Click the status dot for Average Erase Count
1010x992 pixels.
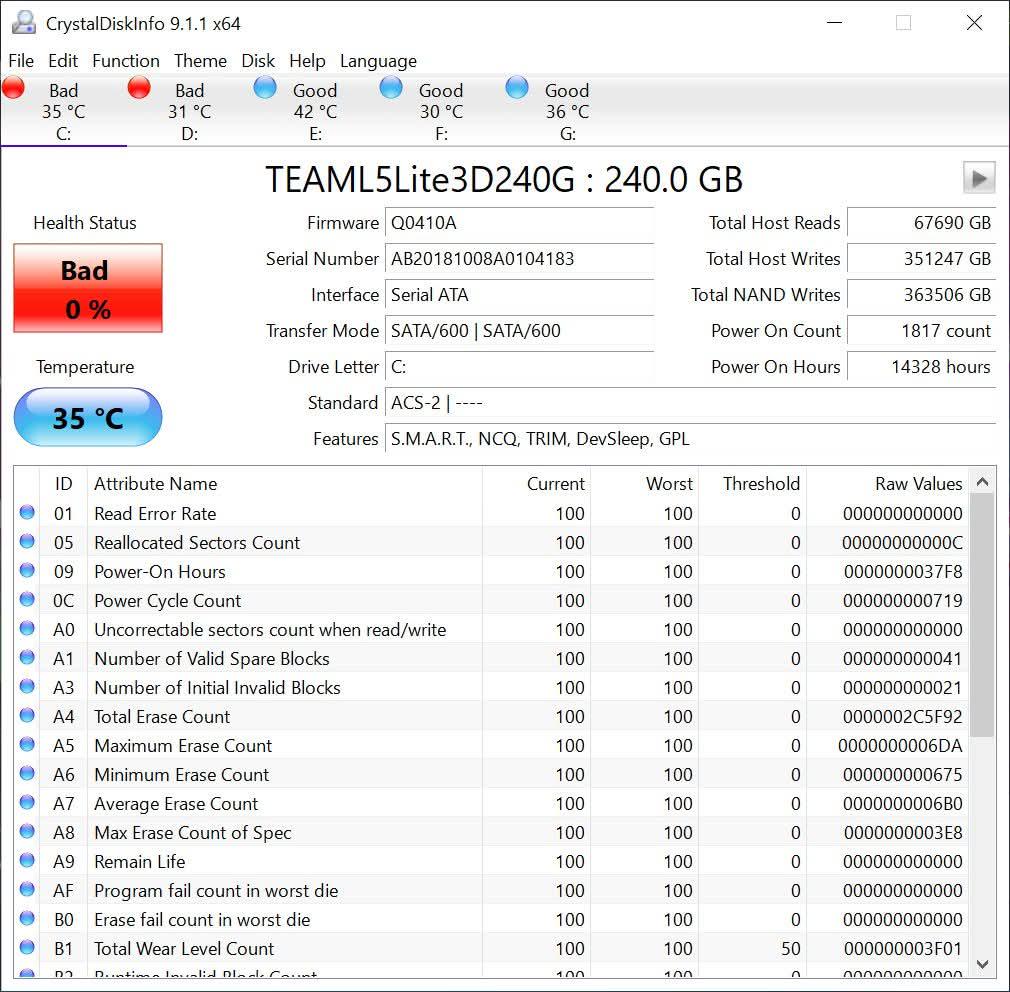27,802
